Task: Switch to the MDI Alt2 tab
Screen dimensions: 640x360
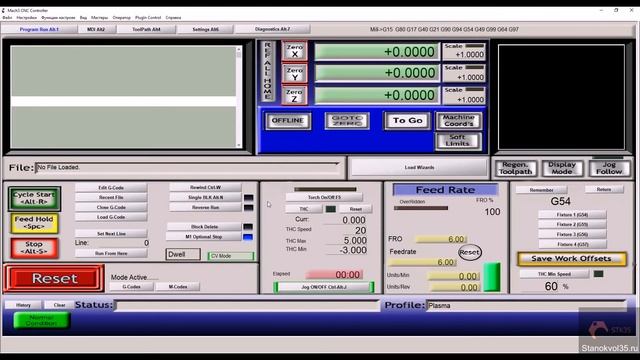Action: (96, 29)
